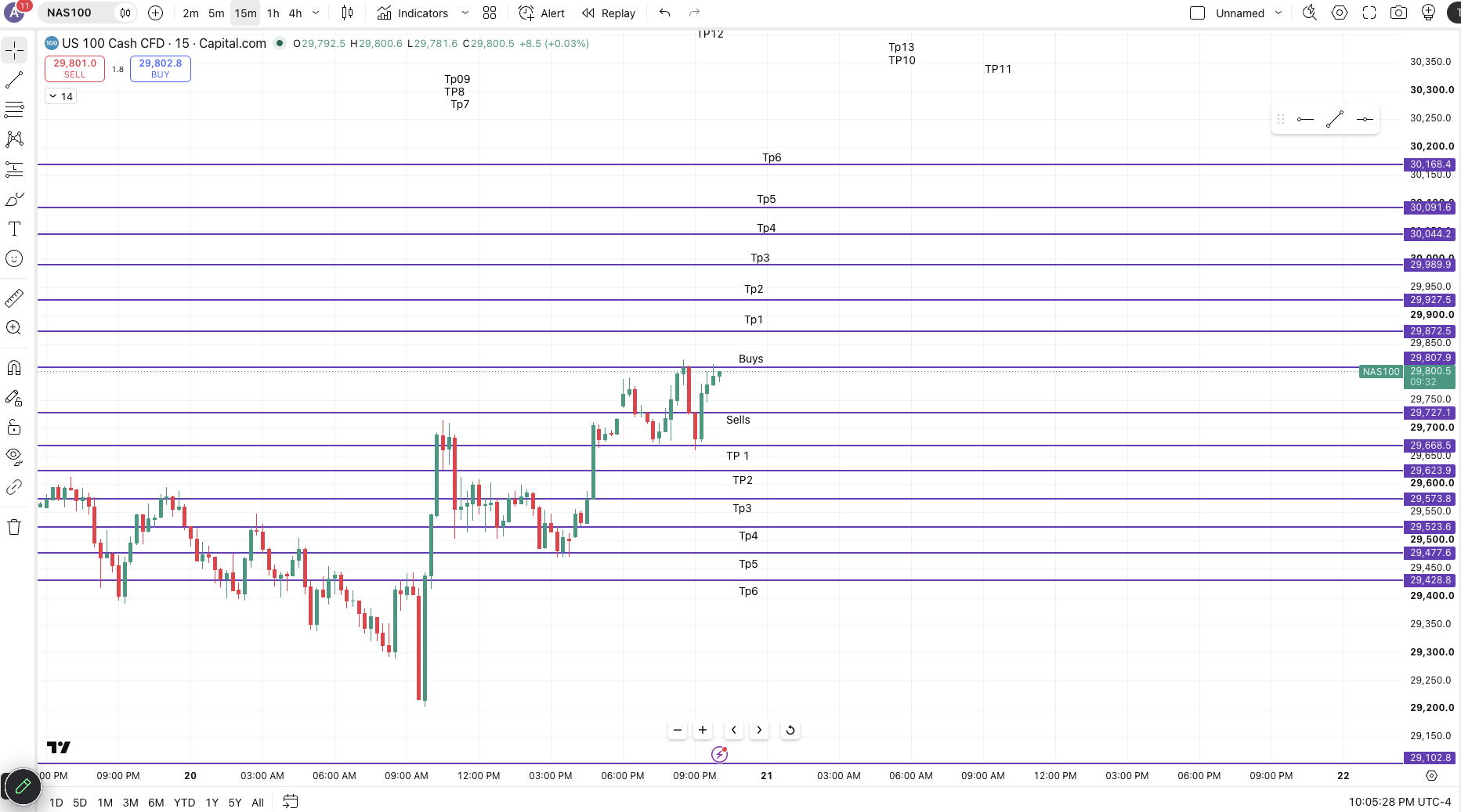
Task: Select the ruler measure tool
Action: (14, 298)
